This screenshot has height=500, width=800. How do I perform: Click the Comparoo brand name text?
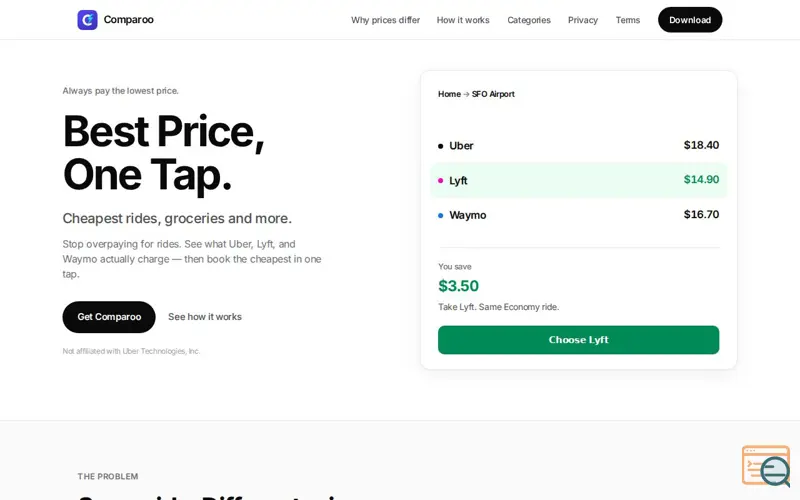(129, 19)
